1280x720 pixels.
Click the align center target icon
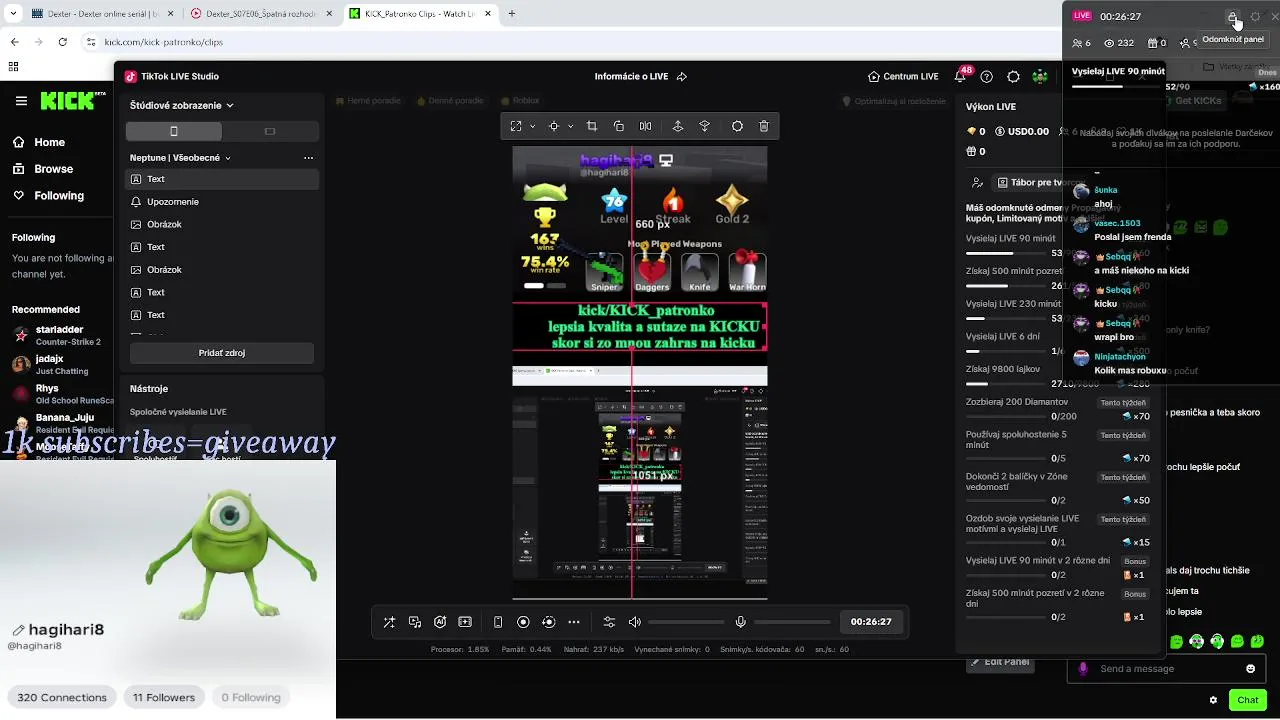(x=554, y=126)
